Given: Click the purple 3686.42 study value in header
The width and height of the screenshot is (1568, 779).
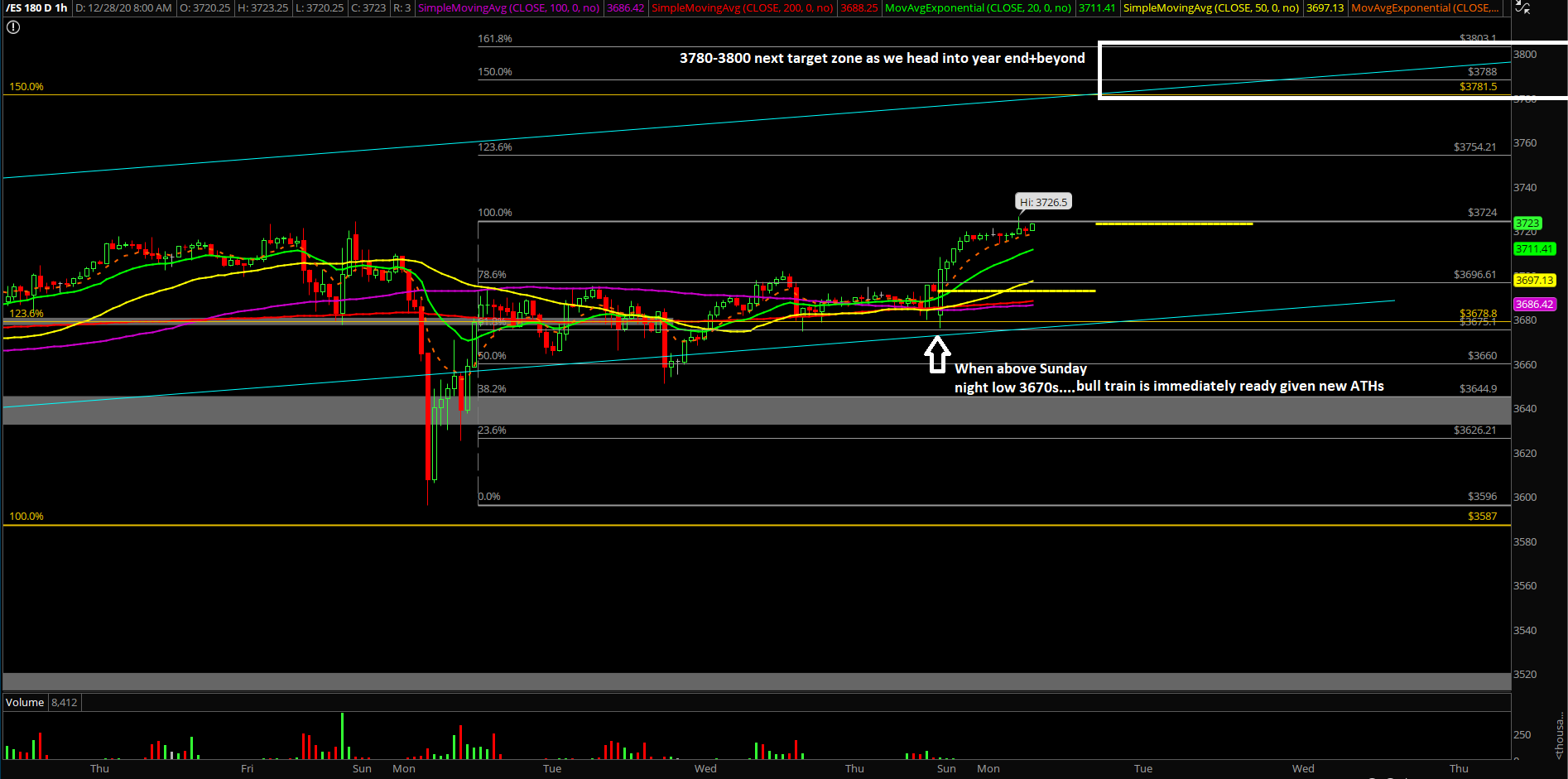Looking at the screenshot, I should tap(625, 7).
